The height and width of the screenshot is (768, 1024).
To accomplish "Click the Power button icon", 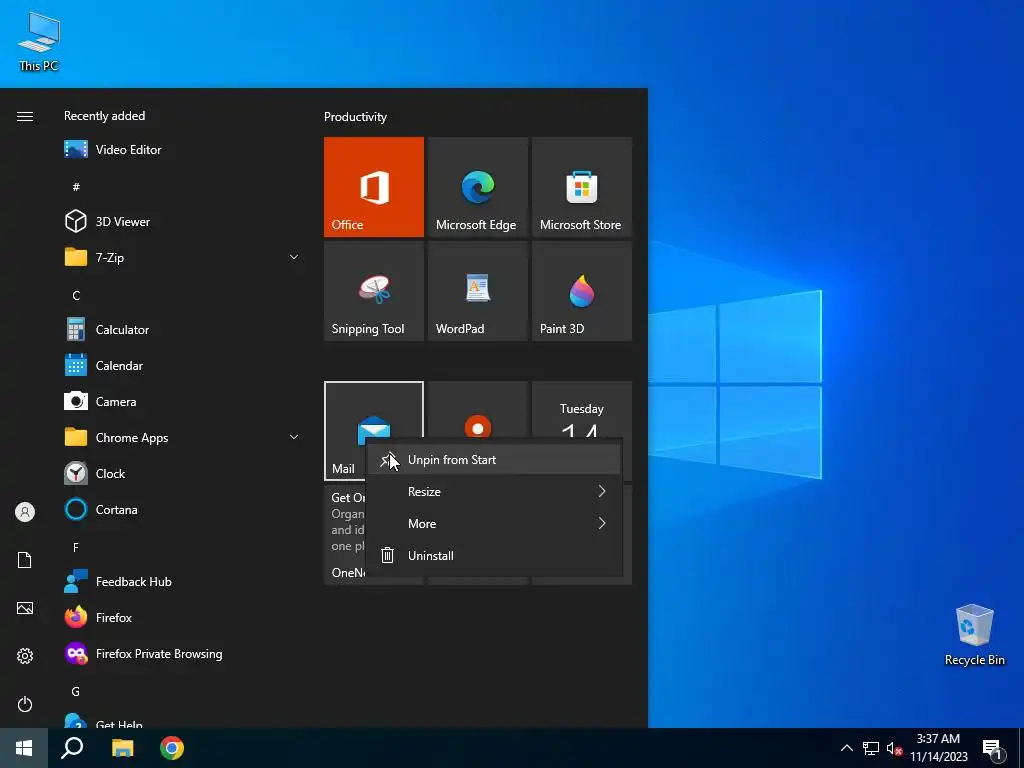I will point(25,704).
